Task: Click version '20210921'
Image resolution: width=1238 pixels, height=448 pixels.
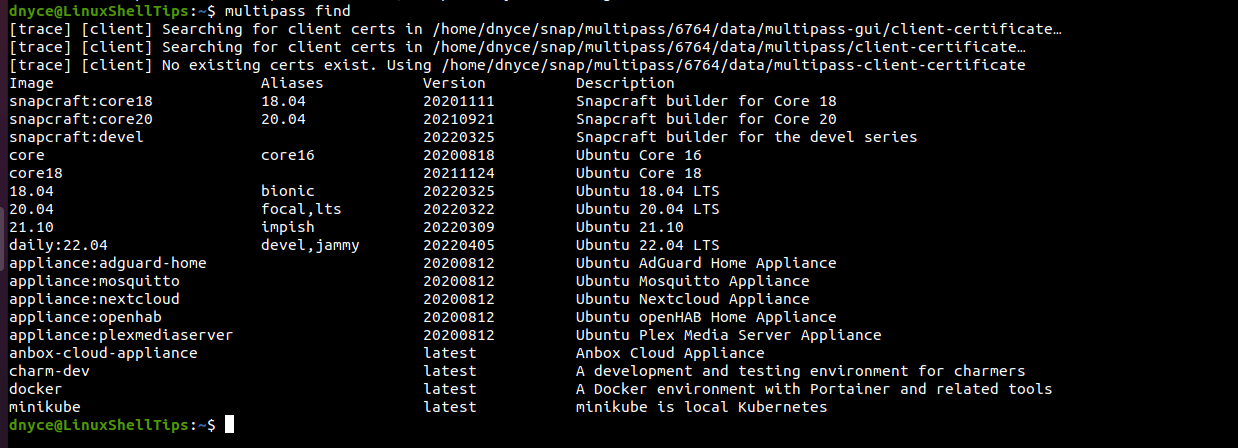Action: click(x=459, y=119)
